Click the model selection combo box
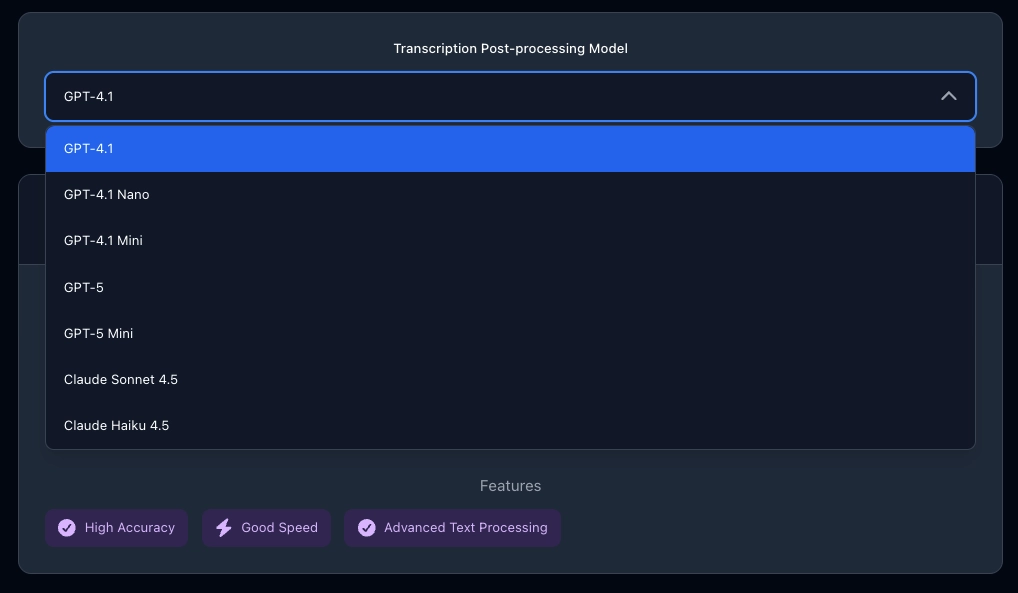Screen dimensions: 1018x593 510,96
